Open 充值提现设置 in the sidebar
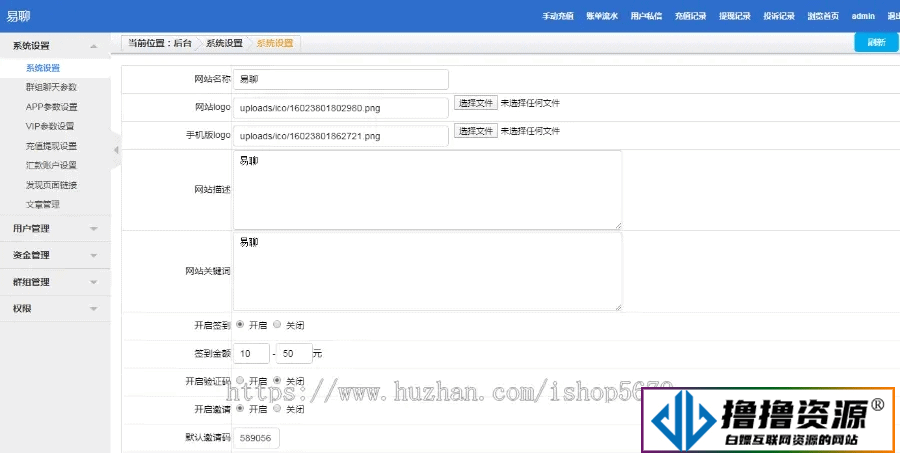 51,146
